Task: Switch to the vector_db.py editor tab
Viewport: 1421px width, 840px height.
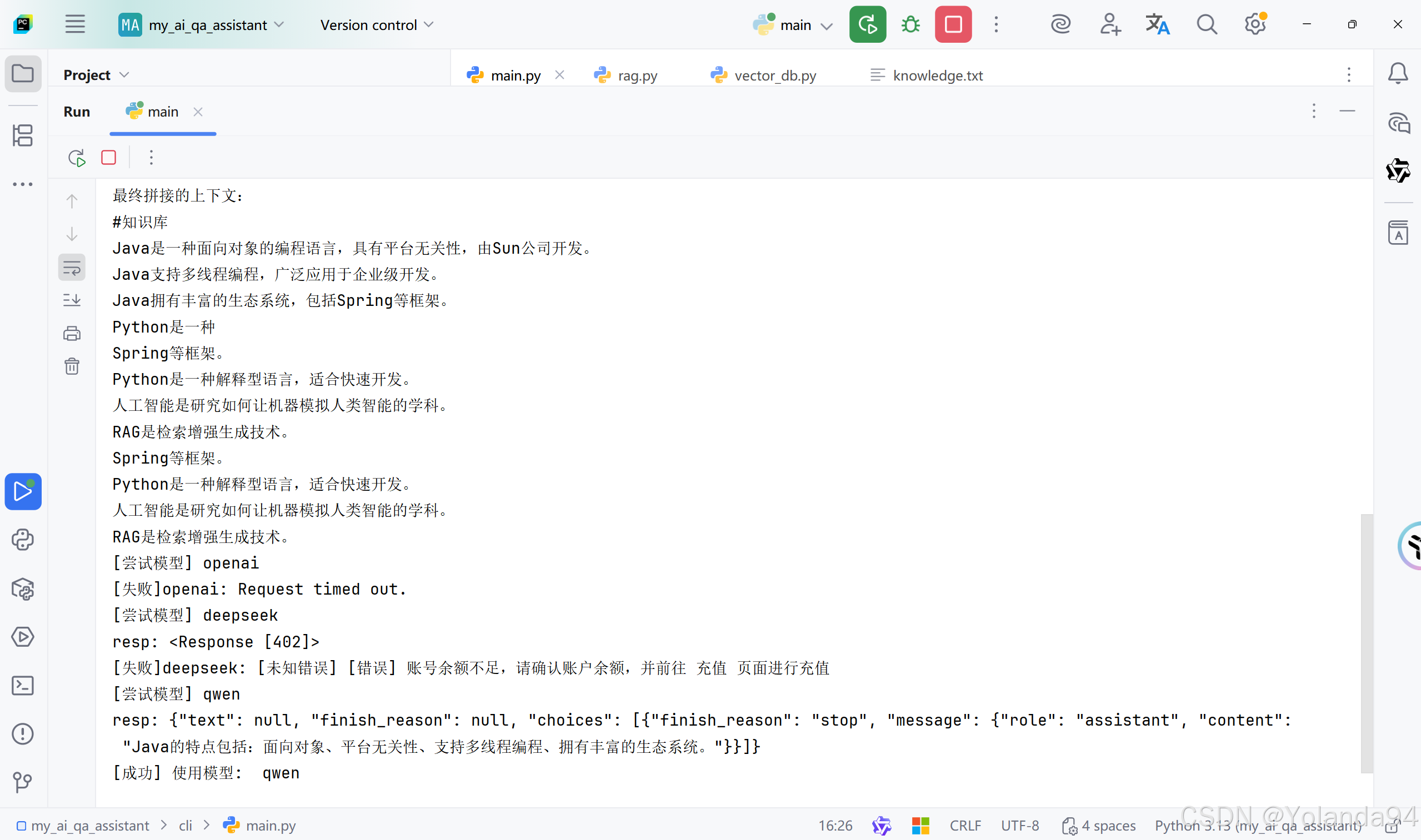Action: point(763,76)
